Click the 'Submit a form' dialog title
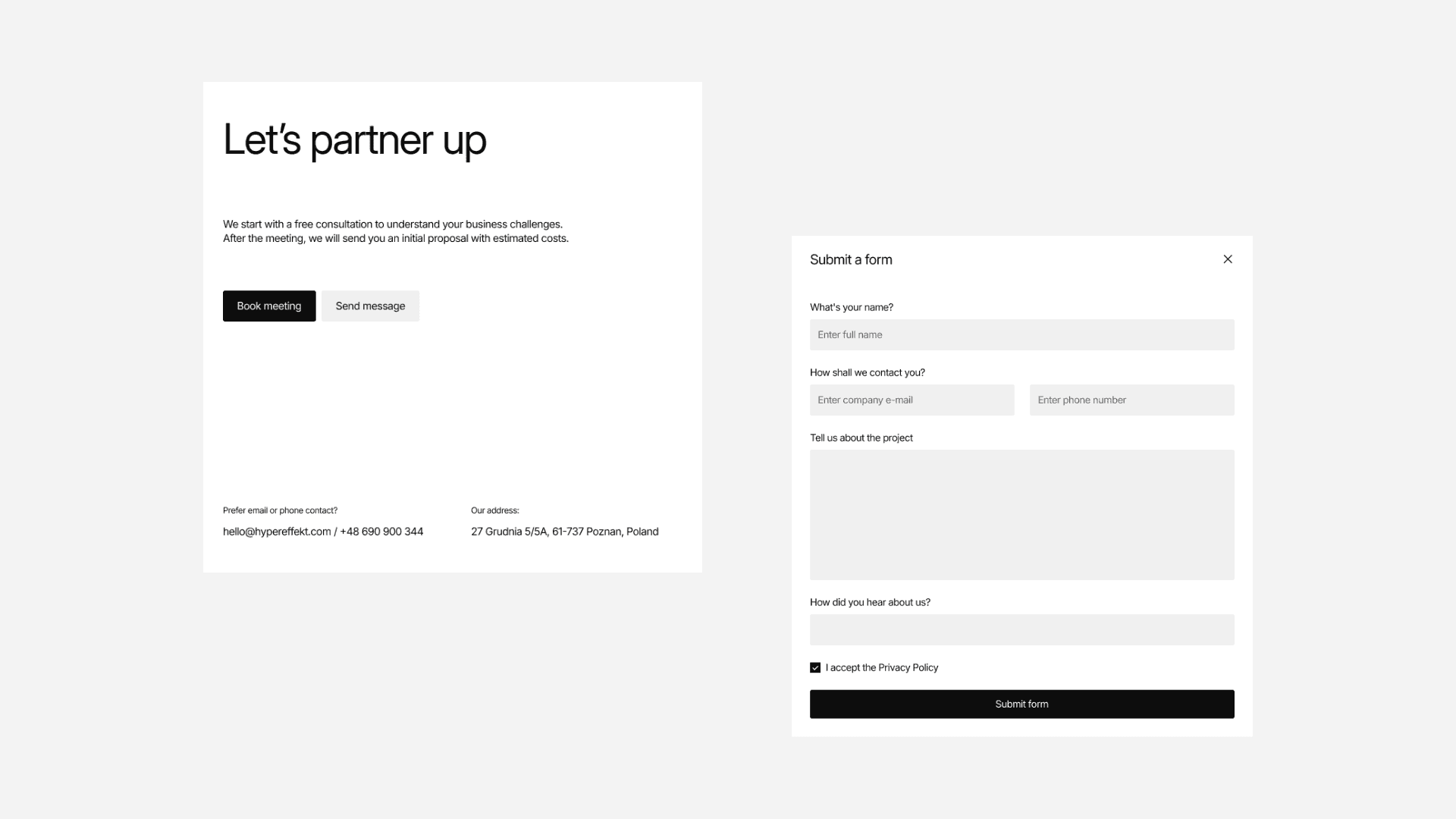This screenshot has height=819, width=1456. [x=851, y=260]
